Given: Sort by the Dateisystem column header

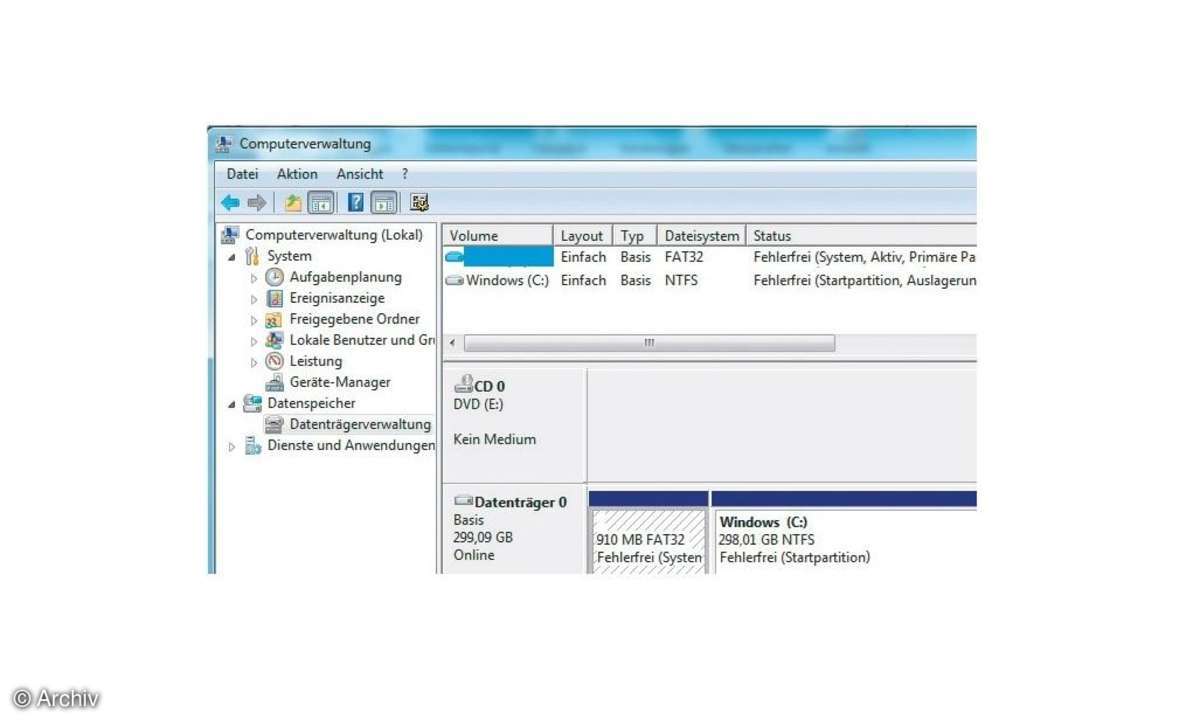Looking at the screenshot, I should [702, 236].
